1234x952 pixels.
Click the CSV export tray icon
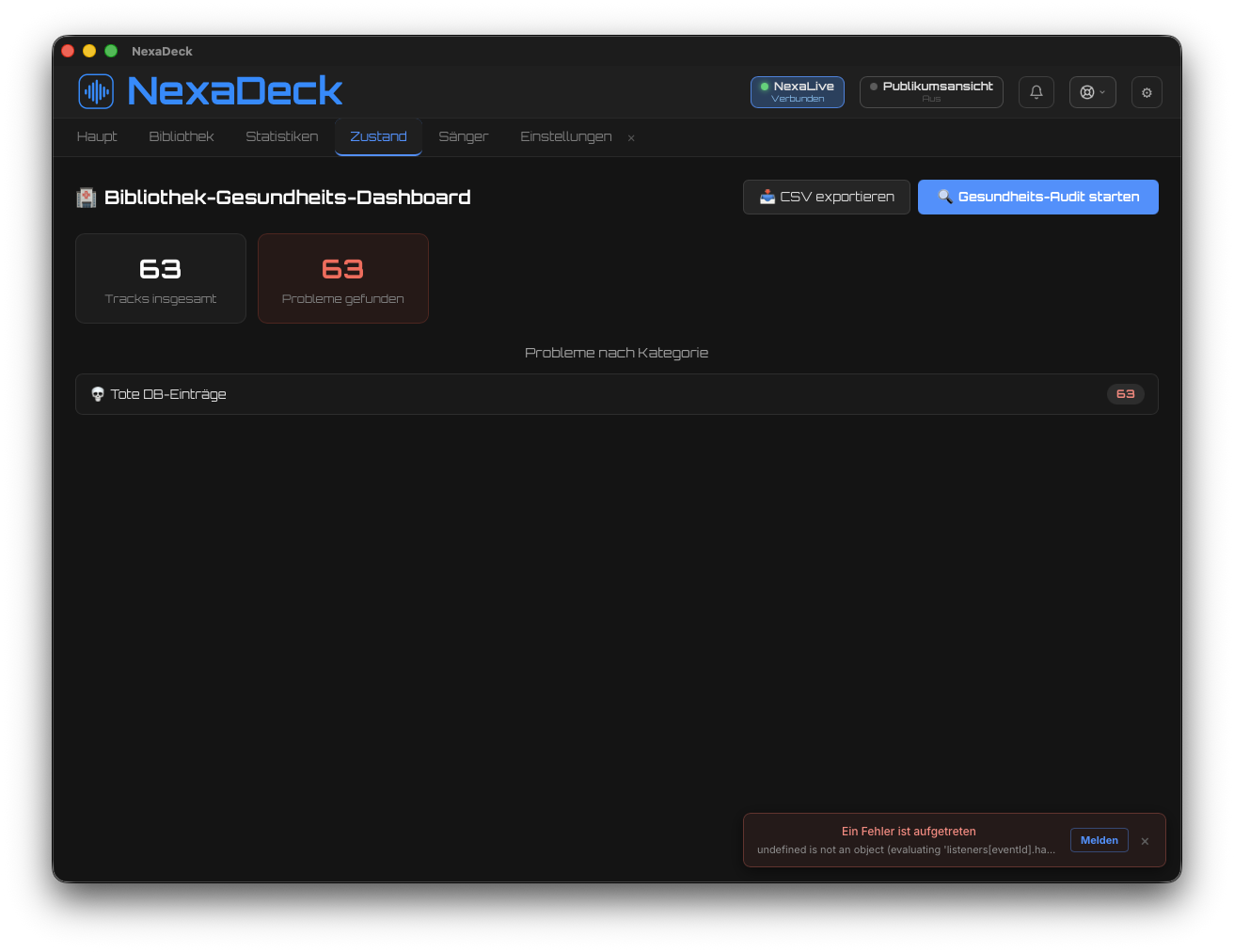[x=767, y=197]
